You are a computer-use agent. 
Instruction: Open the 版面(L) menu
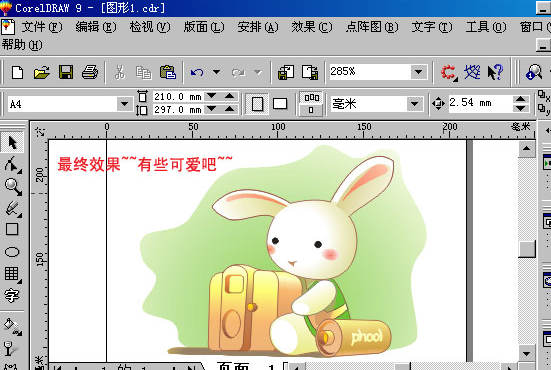pos(204,27)
